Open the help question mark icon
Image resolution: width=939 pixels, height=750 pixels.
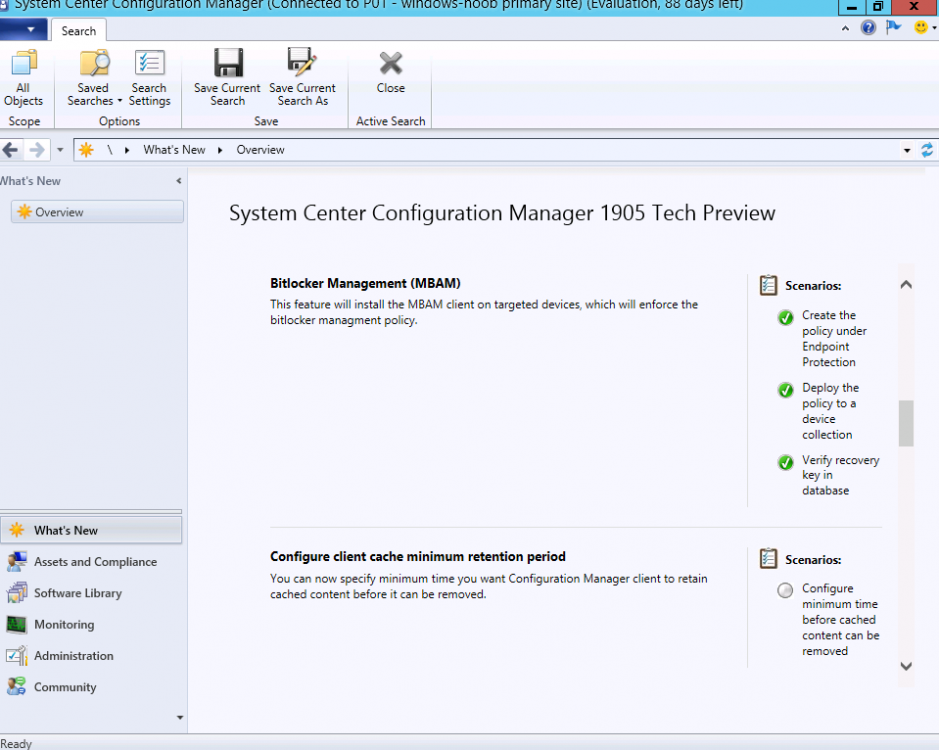pyautogui.click(x=868, y=28)
